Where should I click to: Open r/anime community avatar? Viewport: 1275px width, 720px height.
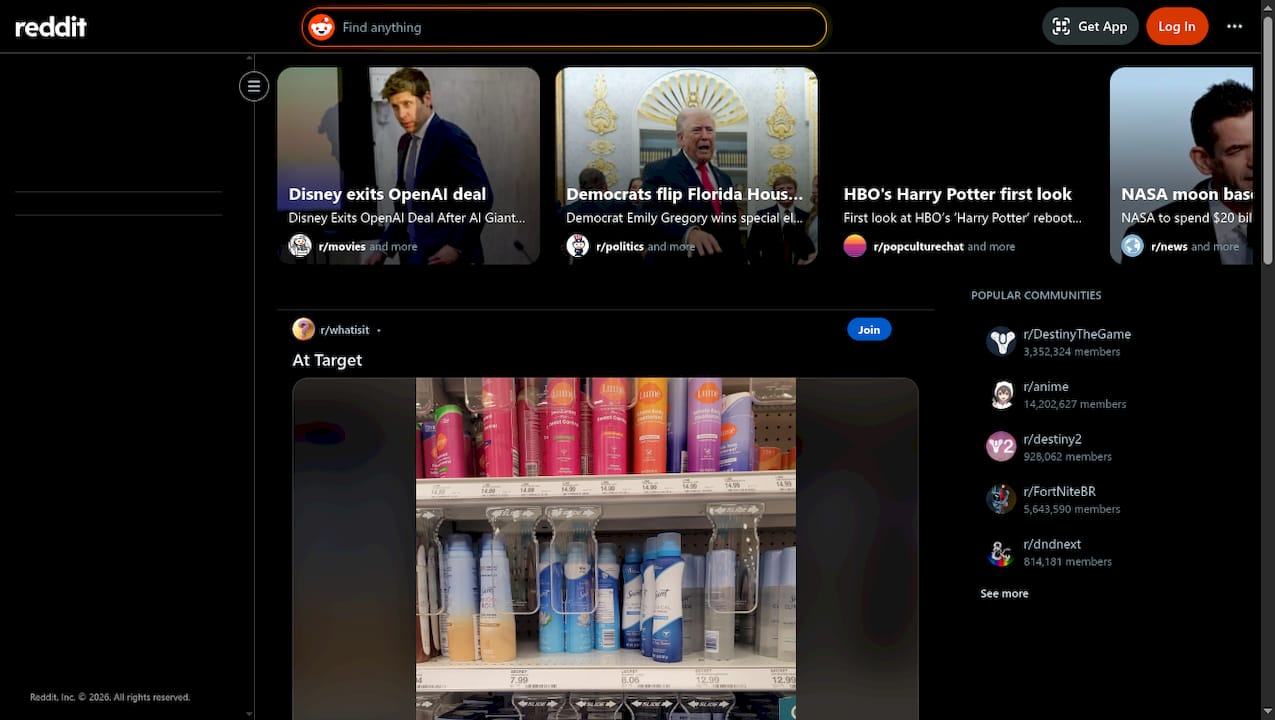pyautogui.click(x=1001, y=395)
